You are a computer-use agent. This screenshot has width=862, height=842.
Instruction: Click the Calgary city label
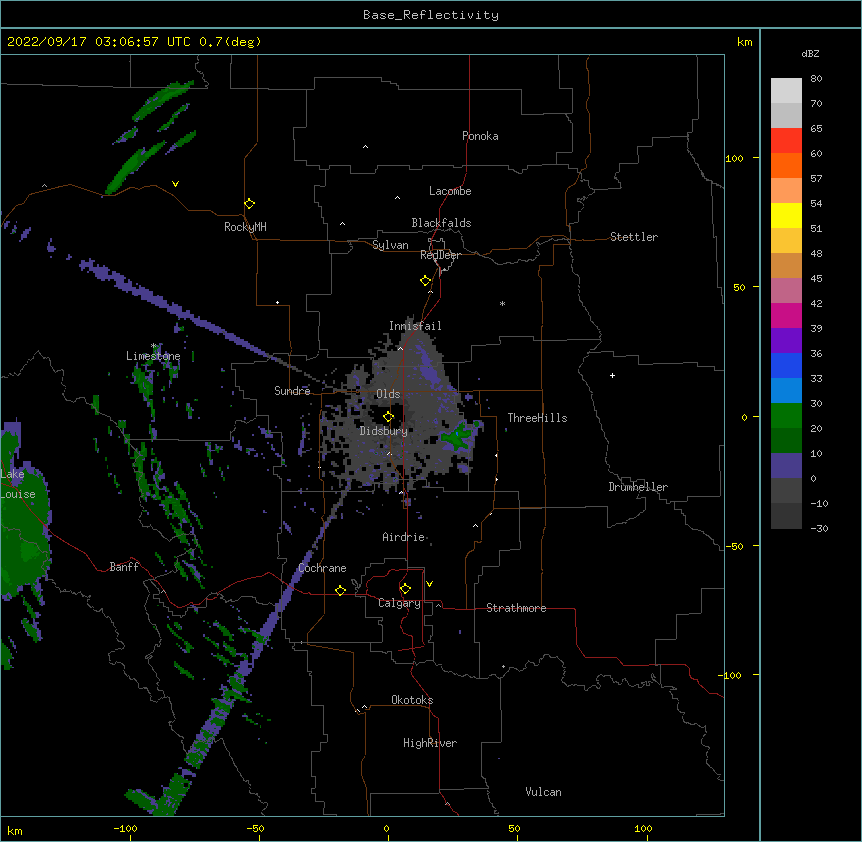[x=399, y=603]
